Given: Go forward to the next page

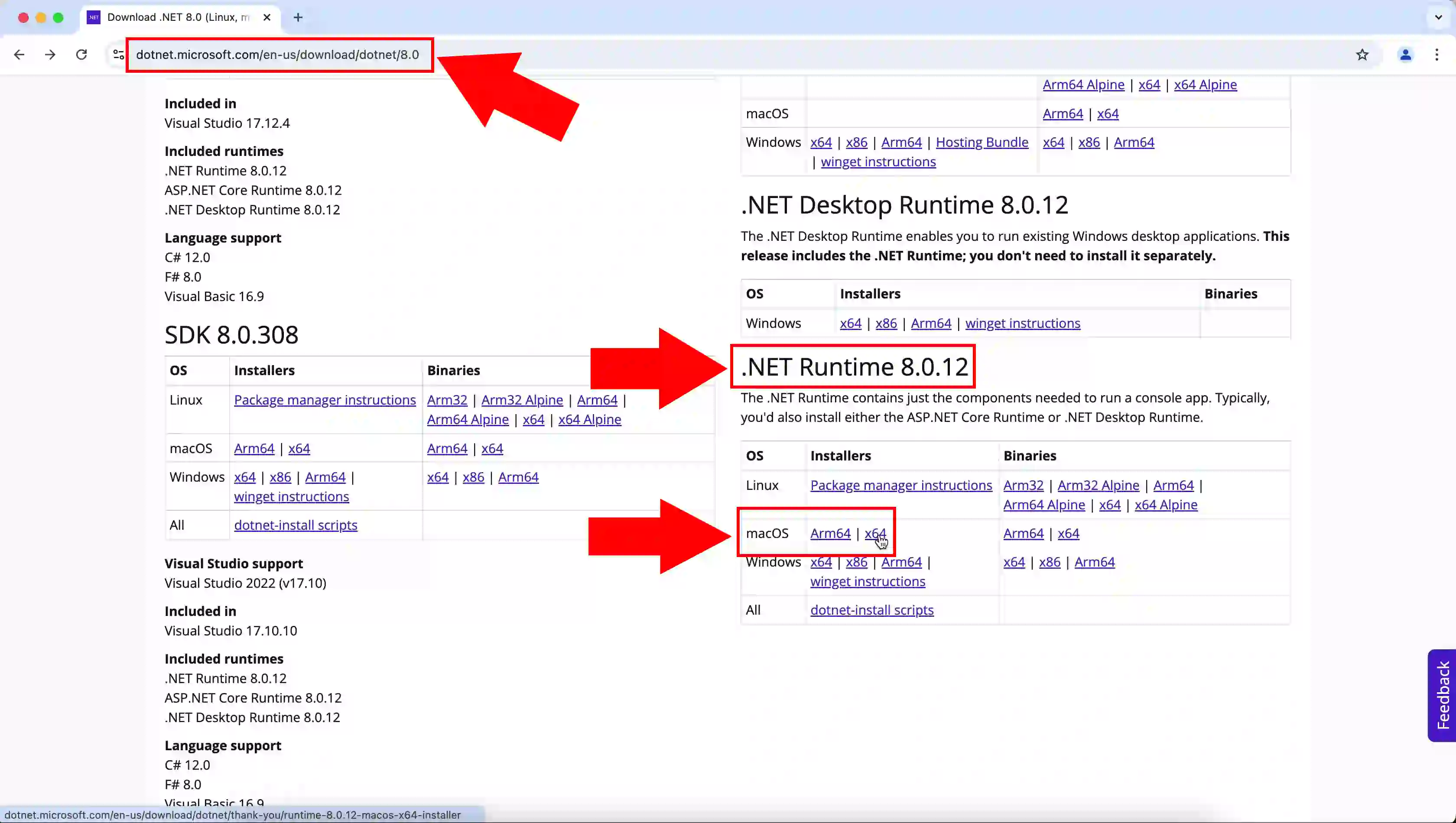Looking at the screenshot, I should click(50, 55).
